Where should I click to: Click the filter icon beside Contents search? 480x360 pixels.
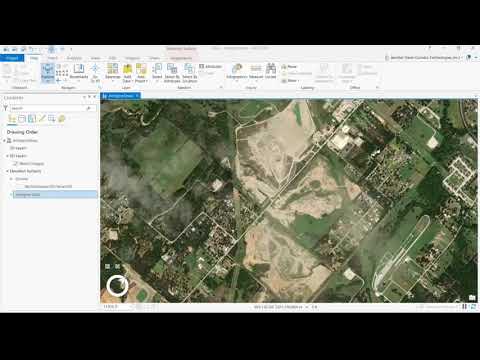click(5, 108)
